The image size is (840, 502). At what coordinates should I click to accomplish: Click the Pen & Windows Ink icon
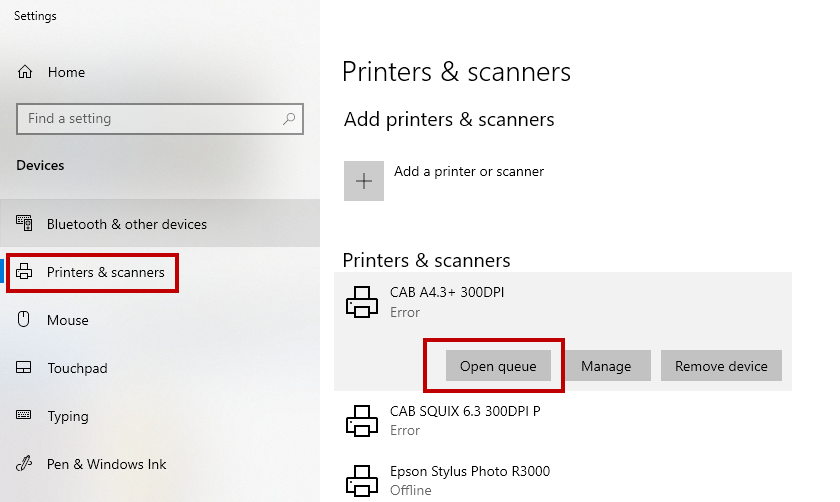[25, 464]
